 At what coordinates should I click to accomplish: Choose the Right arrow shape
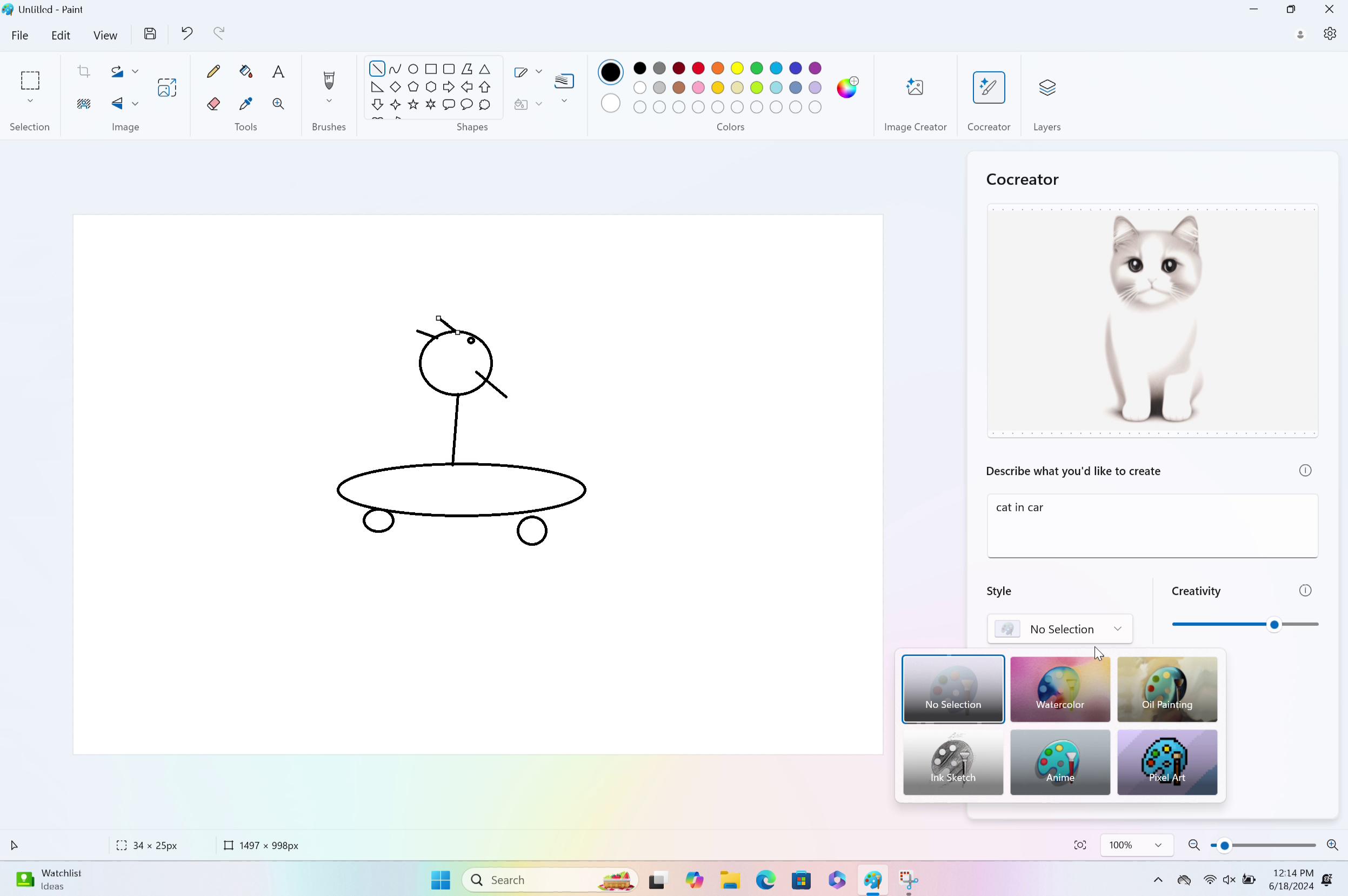tap(449, 87)
